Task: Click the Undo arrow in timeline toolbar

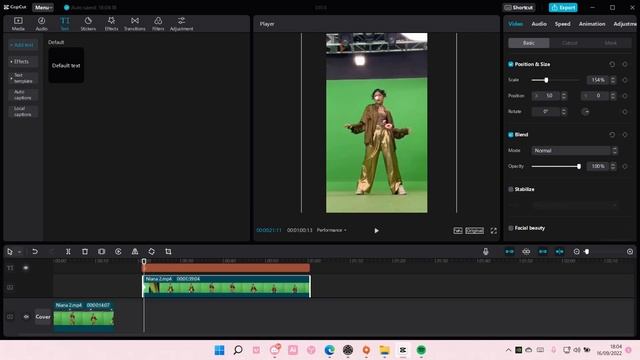Action: [35, 251]
